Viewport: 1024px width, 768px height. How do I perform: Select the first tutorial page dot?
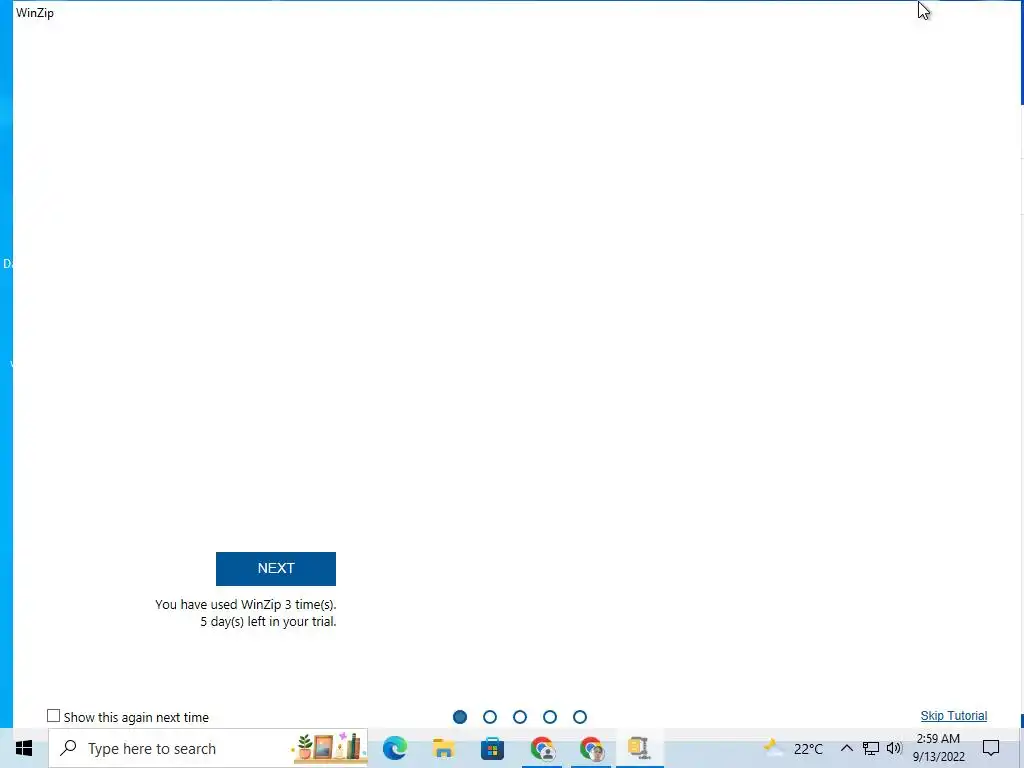[x=460, y=716]
